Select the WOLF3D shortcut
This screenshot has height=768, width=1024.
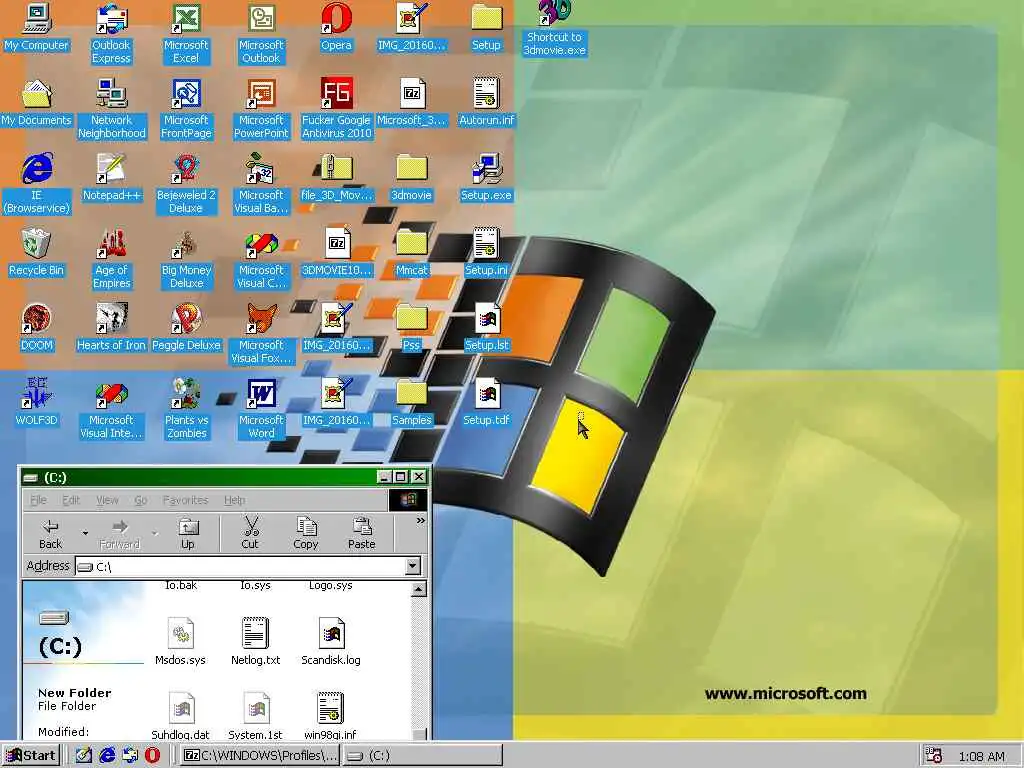37,402
